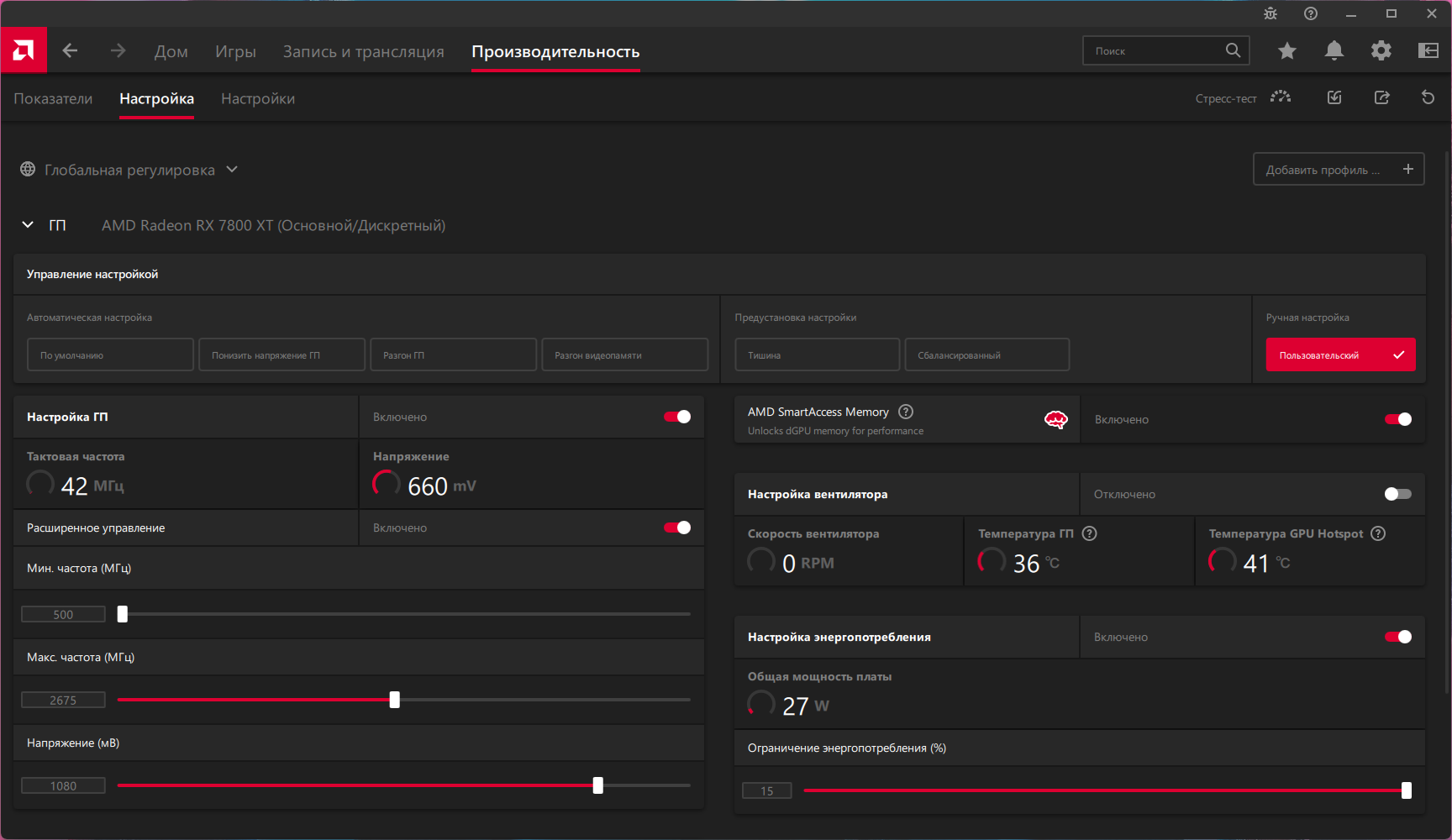
Task: Open the favorites star icon
Action: (1286, 51)
